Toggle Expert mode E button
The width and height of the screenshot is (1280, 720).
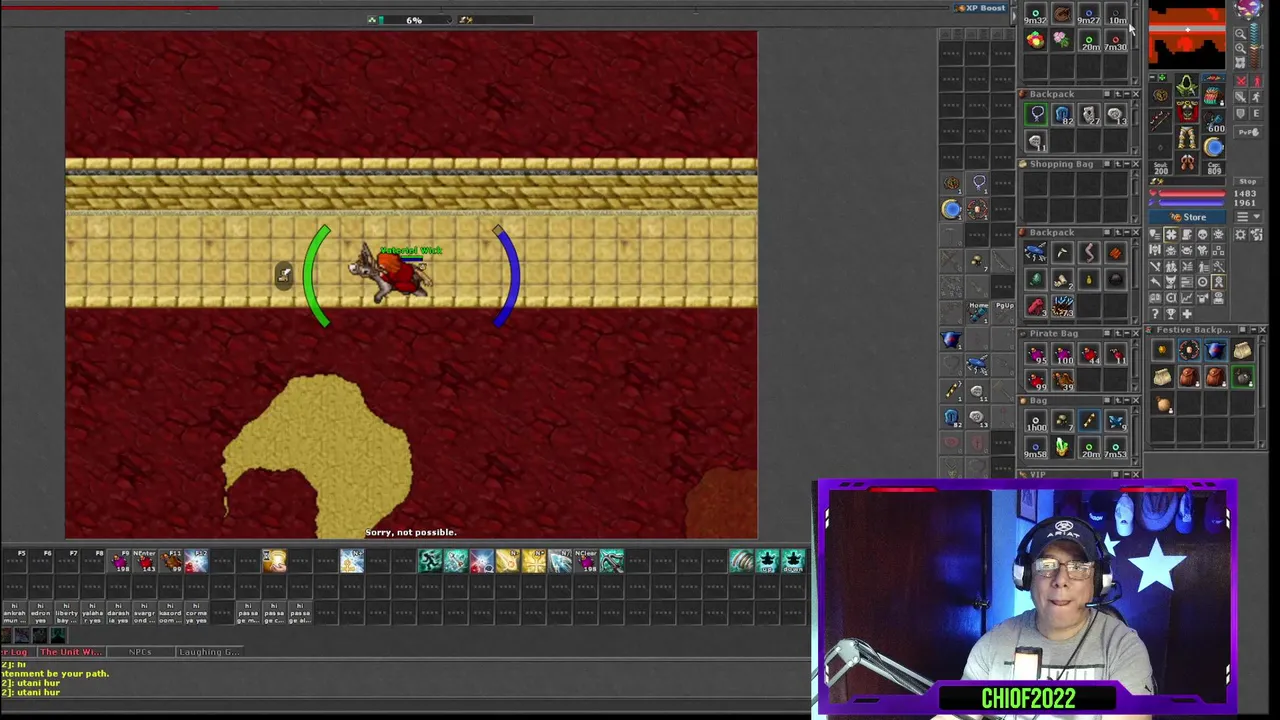tap(1256, 114)
